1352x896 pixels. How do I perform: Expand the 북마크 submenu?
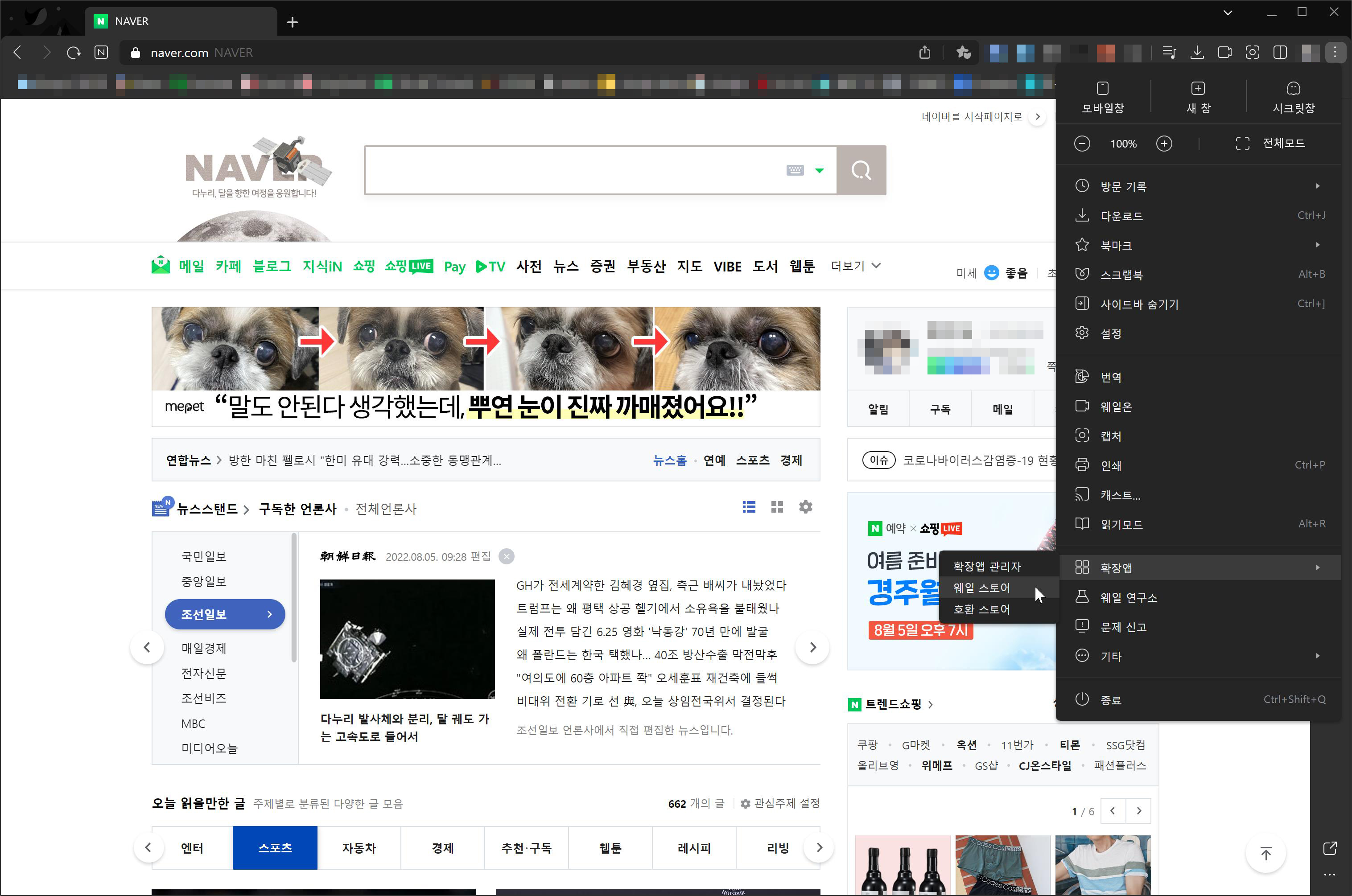click(x=1199, y=245)
